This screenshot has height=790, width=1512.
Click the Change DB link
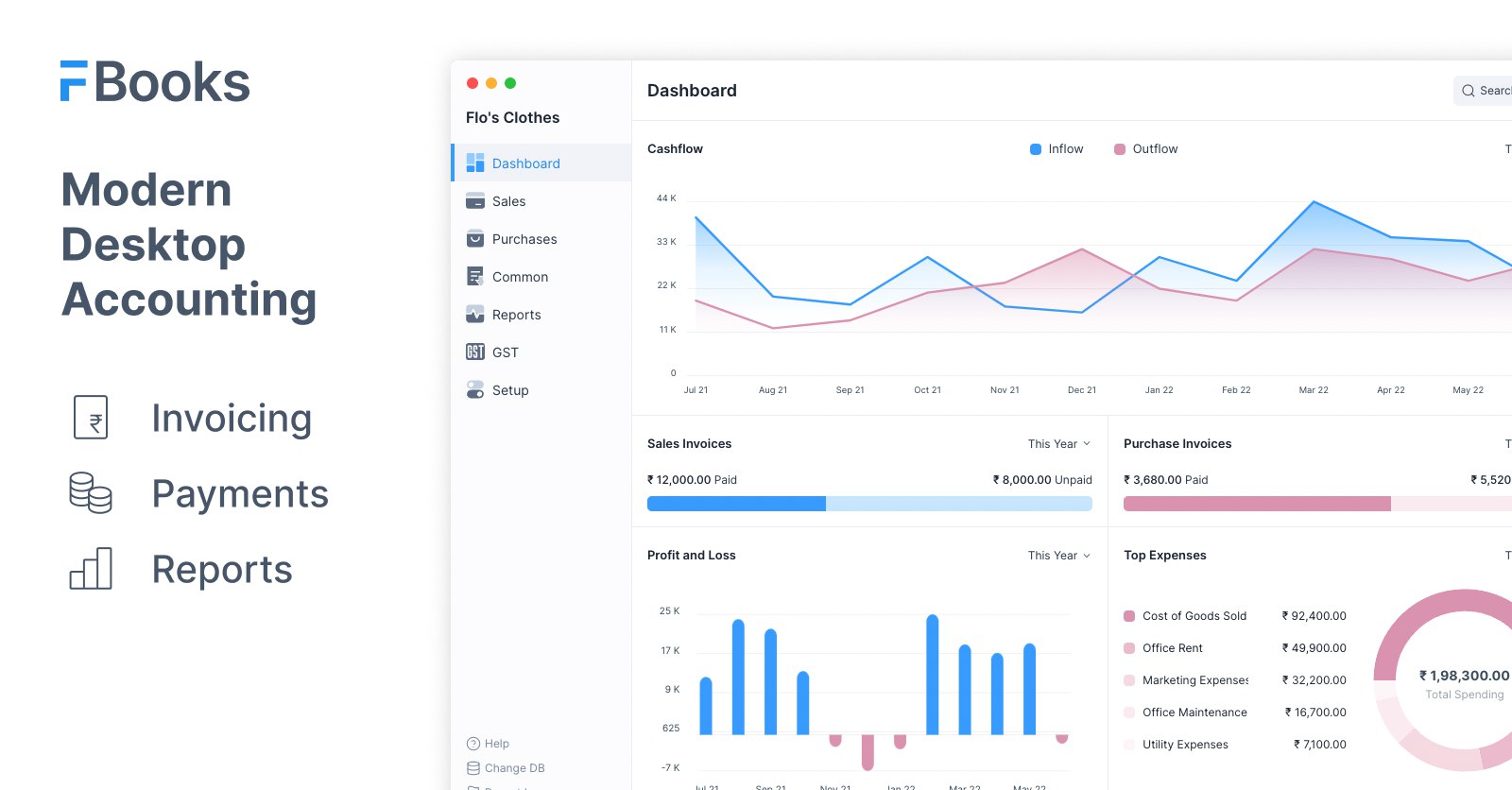coord(514,768)
